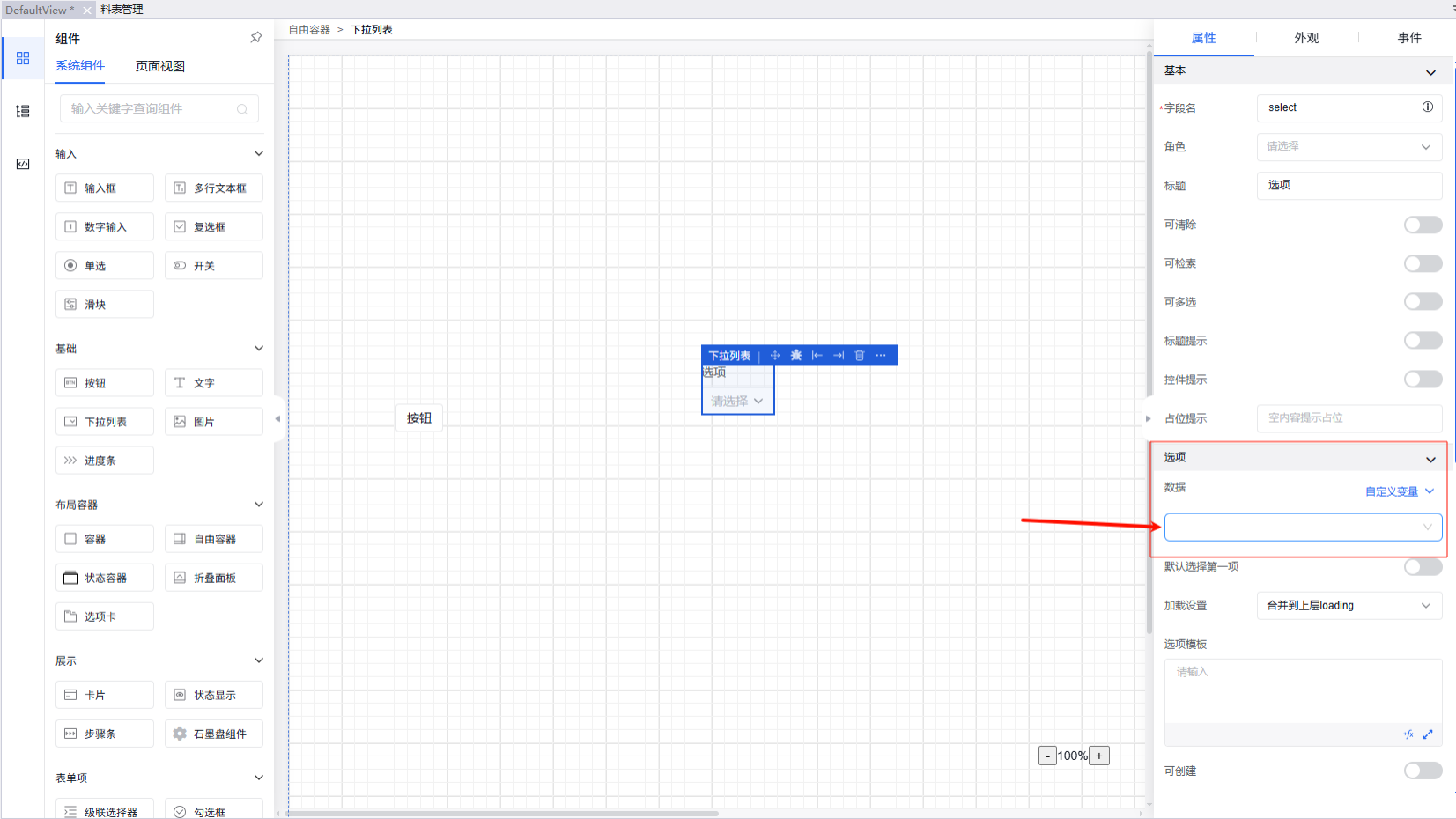Close the DefaultView tab
This screenshot has width=1456, height=819.
(86, 10)
